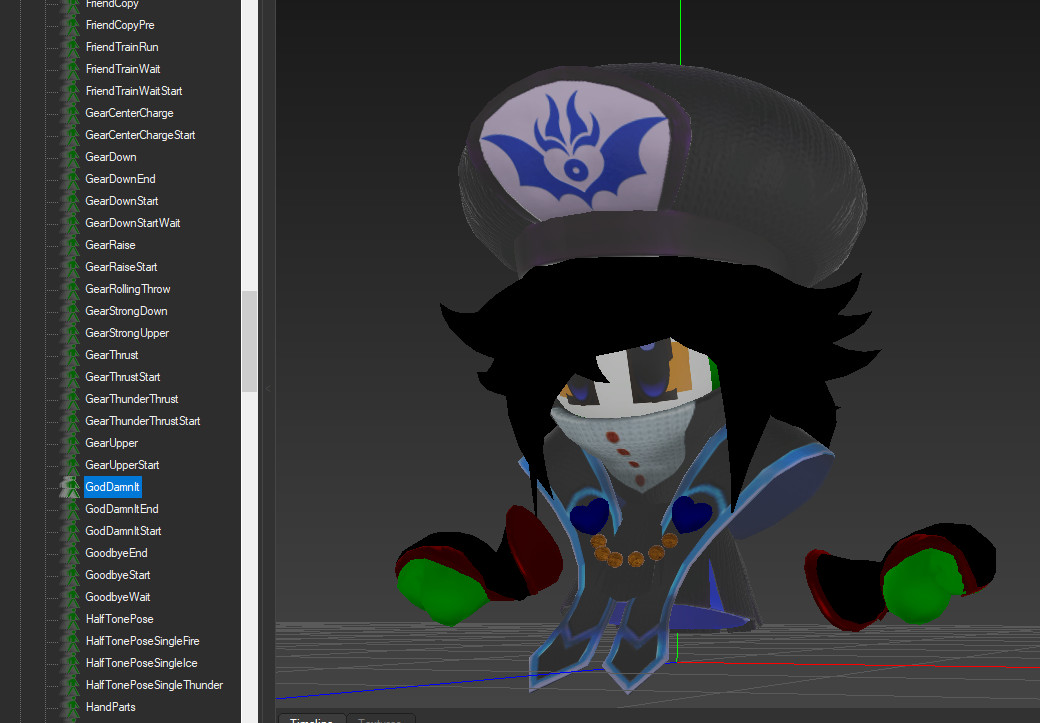Screen dimensions: 1040x723
Task: Click the animation list vertical scrollbar thumb
Action: [x=249, y=340]
